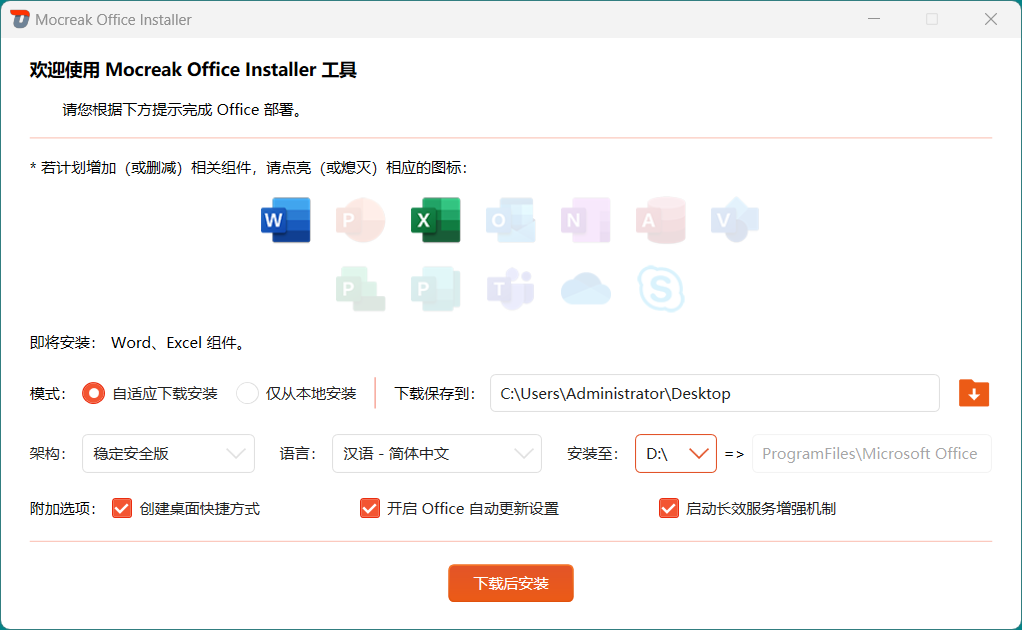Open the 架构 稳定安全版 dropdown

[168, 453]
